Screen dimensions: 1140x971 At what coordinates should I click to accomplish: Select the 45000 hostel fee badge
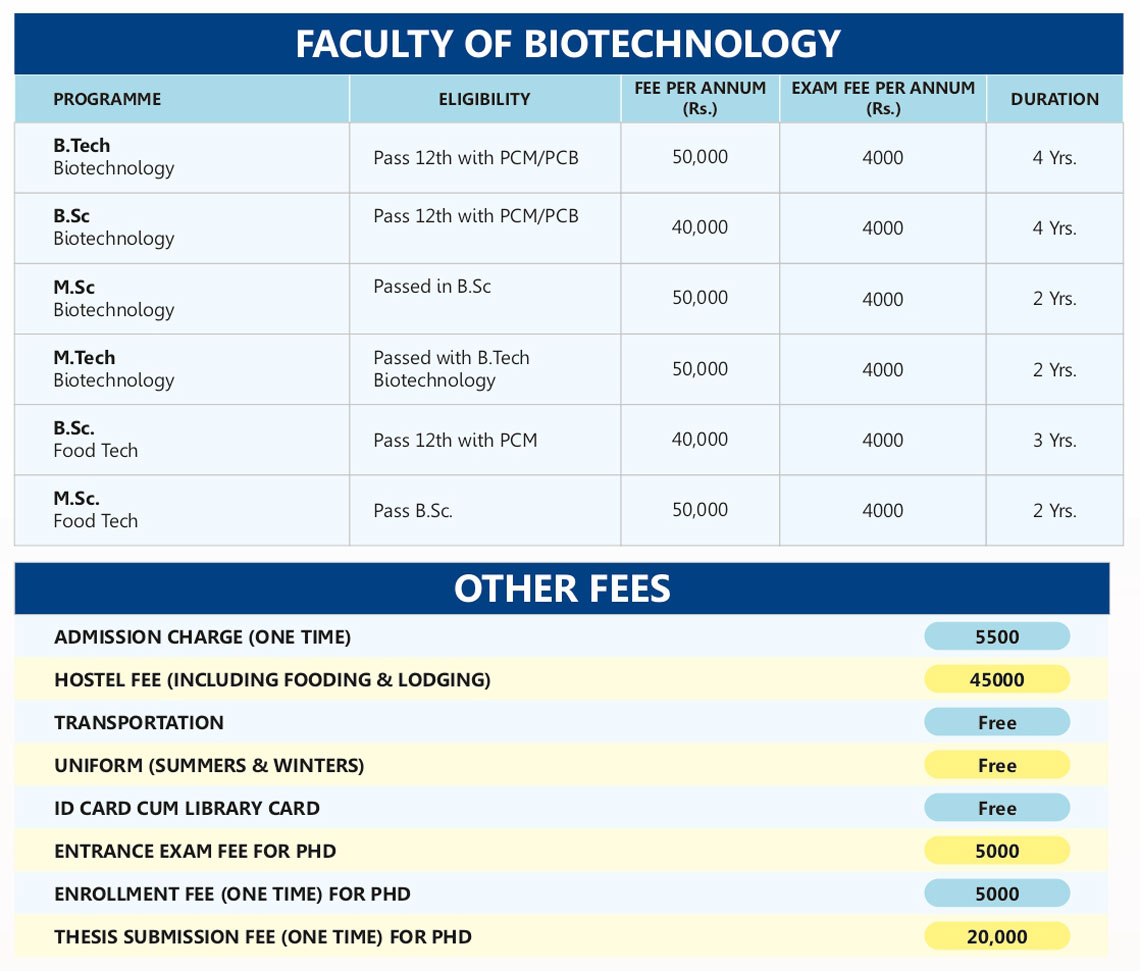[x=996, y=680]
